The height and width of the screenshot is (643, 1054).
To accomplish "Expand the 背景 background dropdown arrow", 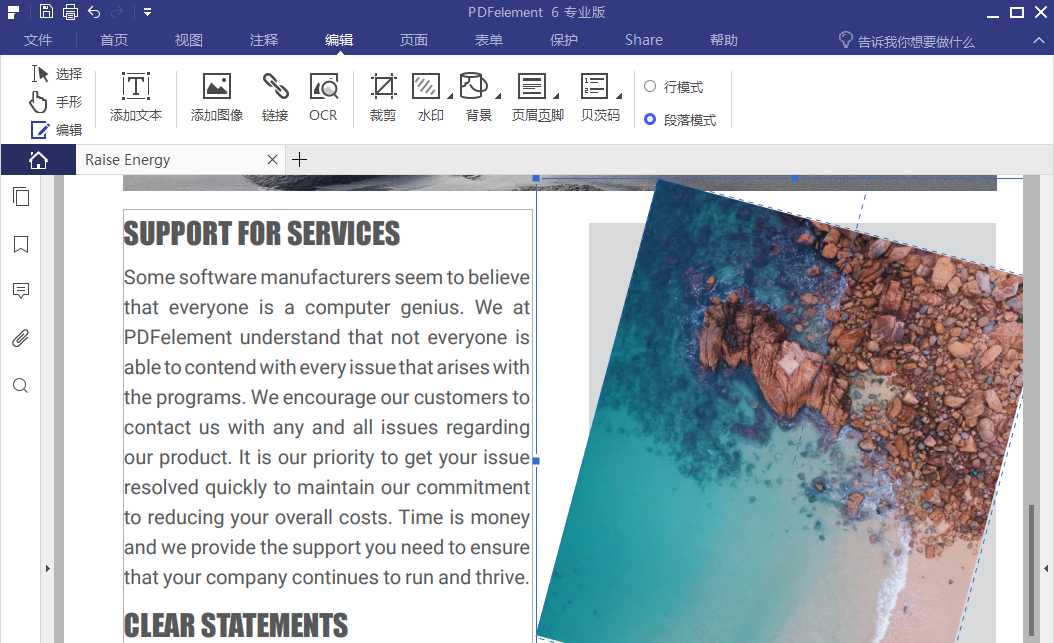I will coord(498,95).
